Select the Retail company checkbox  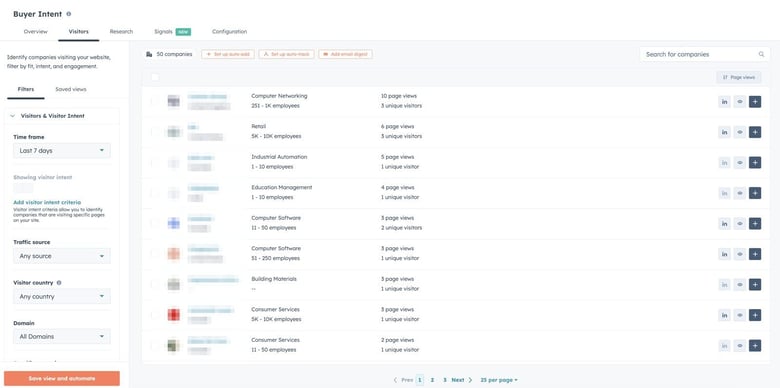coord(155,132)
